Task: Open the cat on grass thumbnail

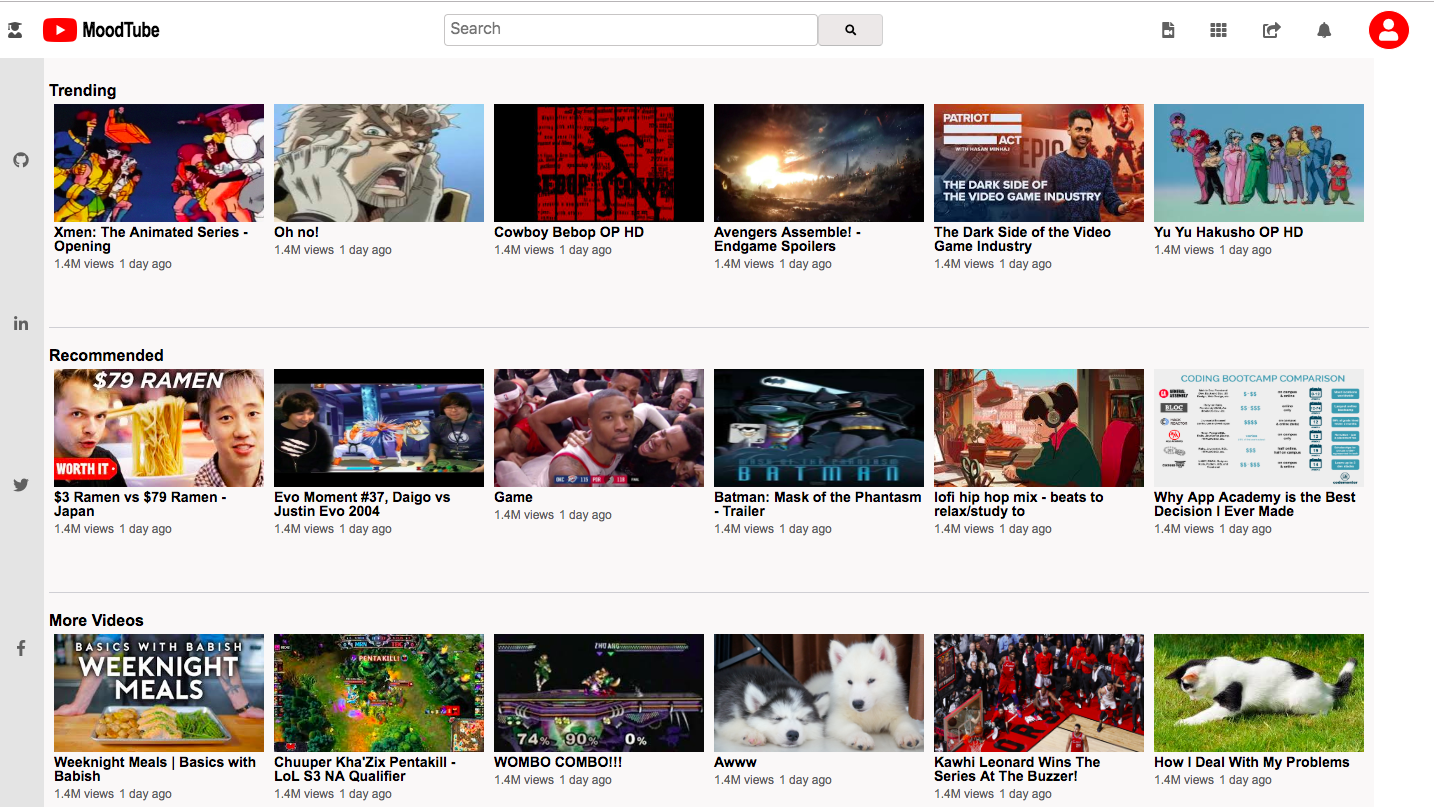Action: [x=1259, y=693]
